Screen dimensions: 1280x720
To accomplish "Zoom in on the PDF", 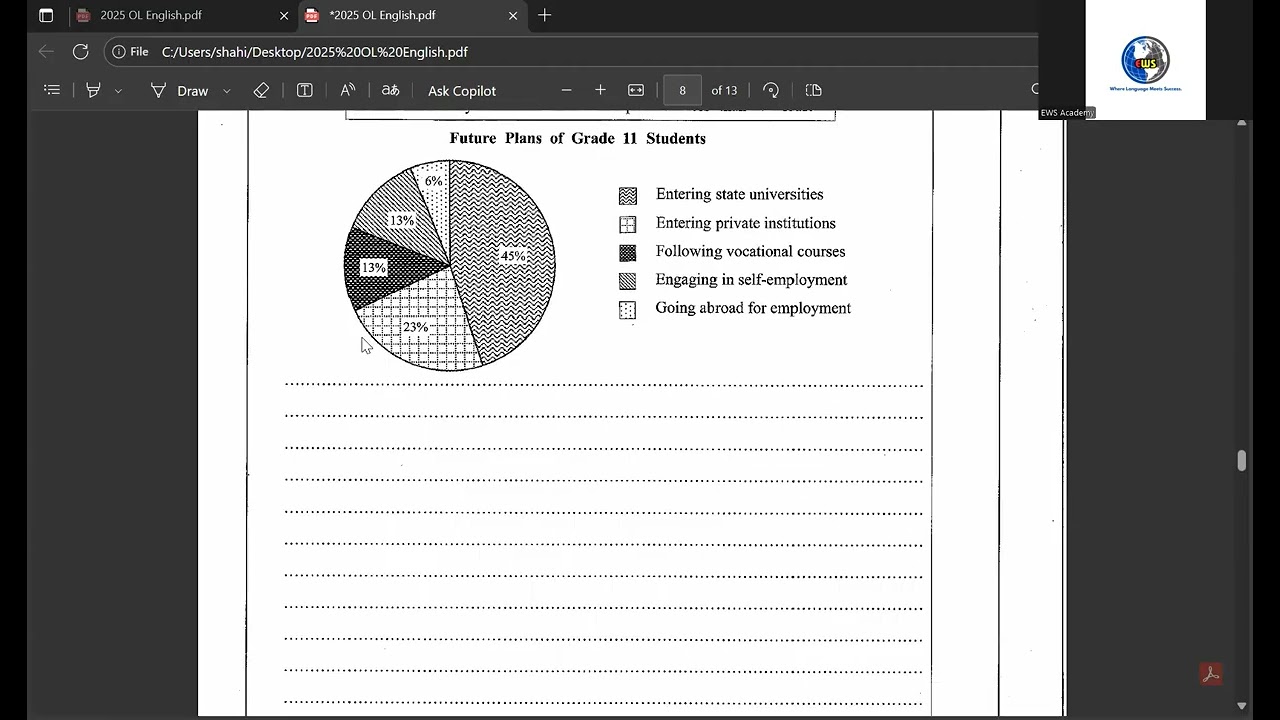I will tap(600, 90).
